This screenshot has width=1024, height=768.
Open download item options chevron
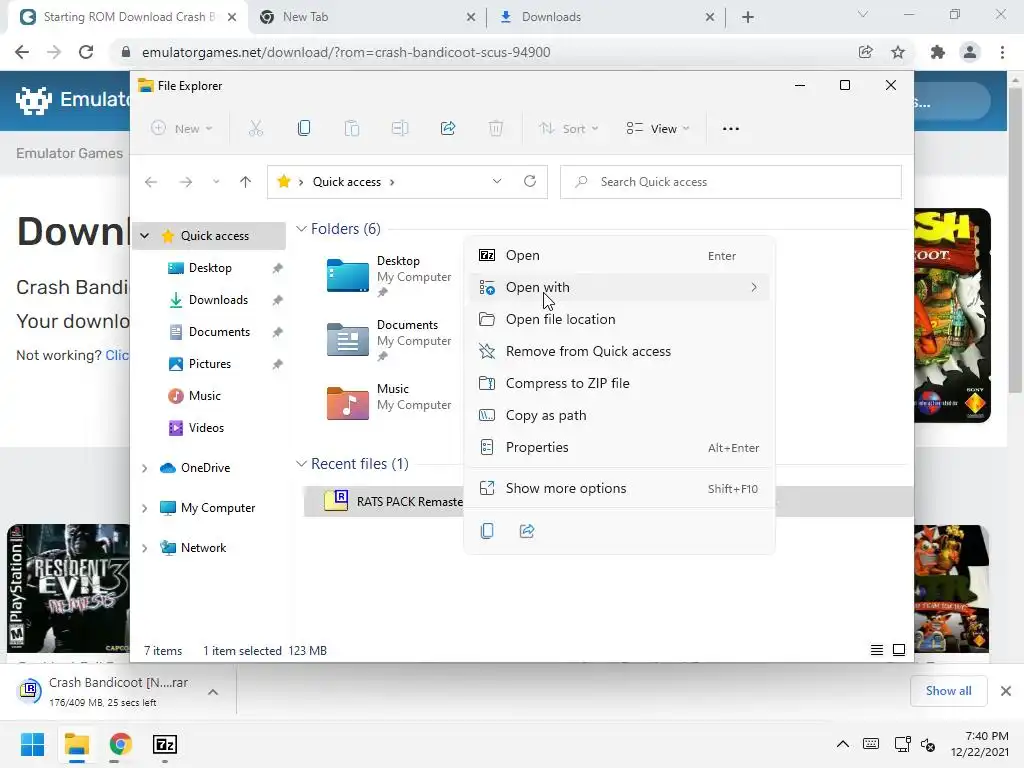coord(213,692)
